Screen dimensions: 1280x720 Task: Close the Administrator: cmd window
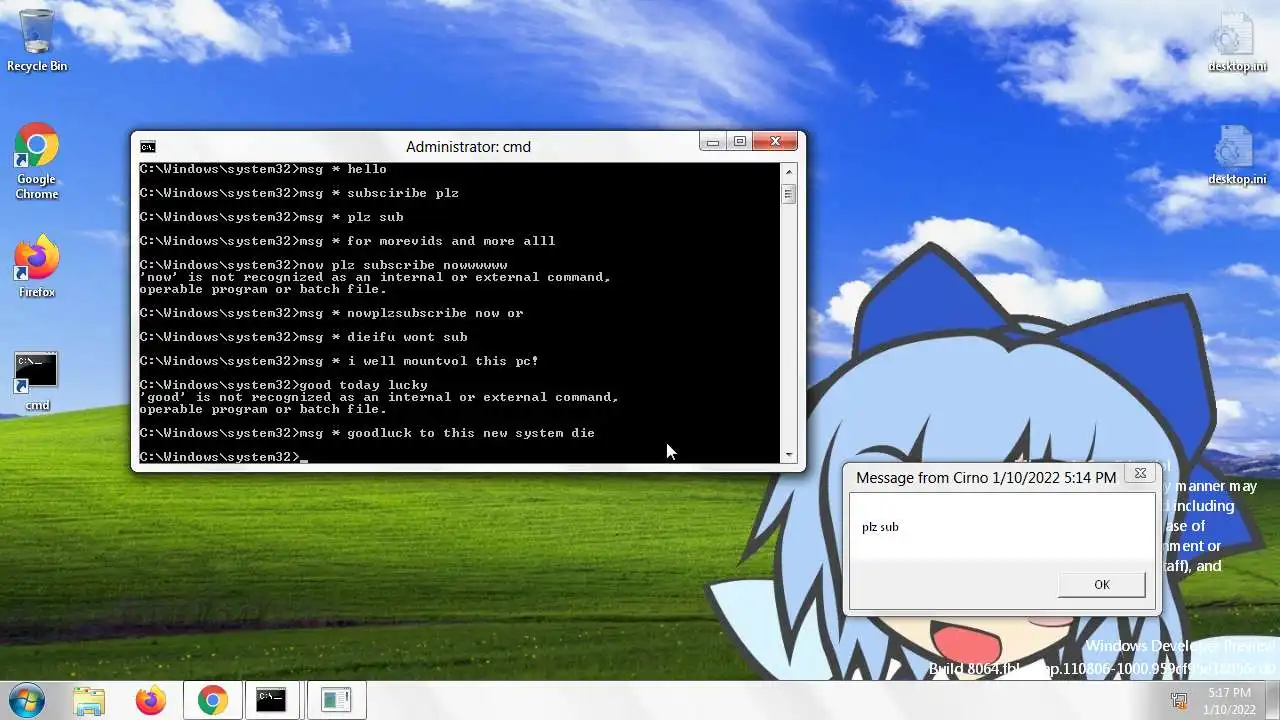click(776, 142)
